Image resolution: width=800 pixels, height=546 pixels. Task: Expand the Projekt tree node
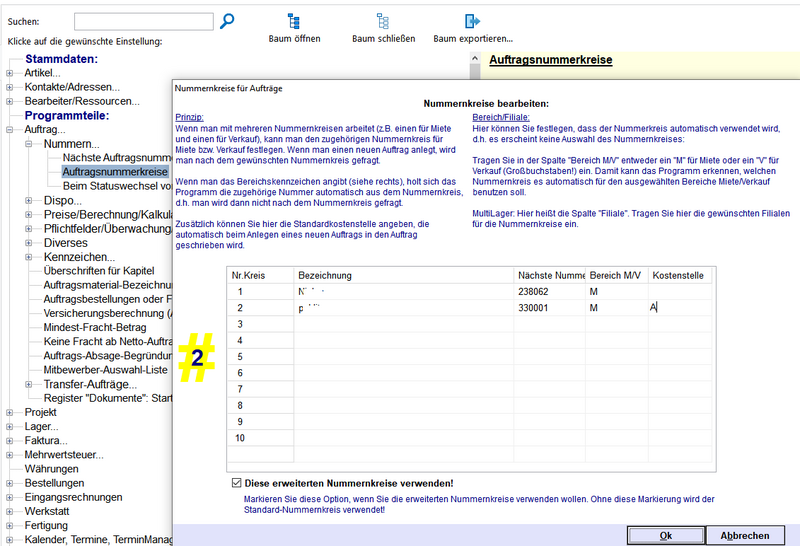tap(9, 412)
